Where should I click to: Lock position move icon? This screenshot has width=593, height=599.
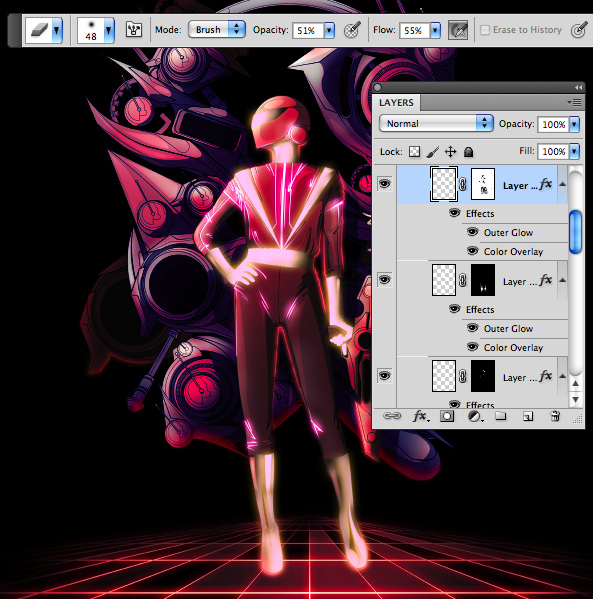tap(450, 152)
